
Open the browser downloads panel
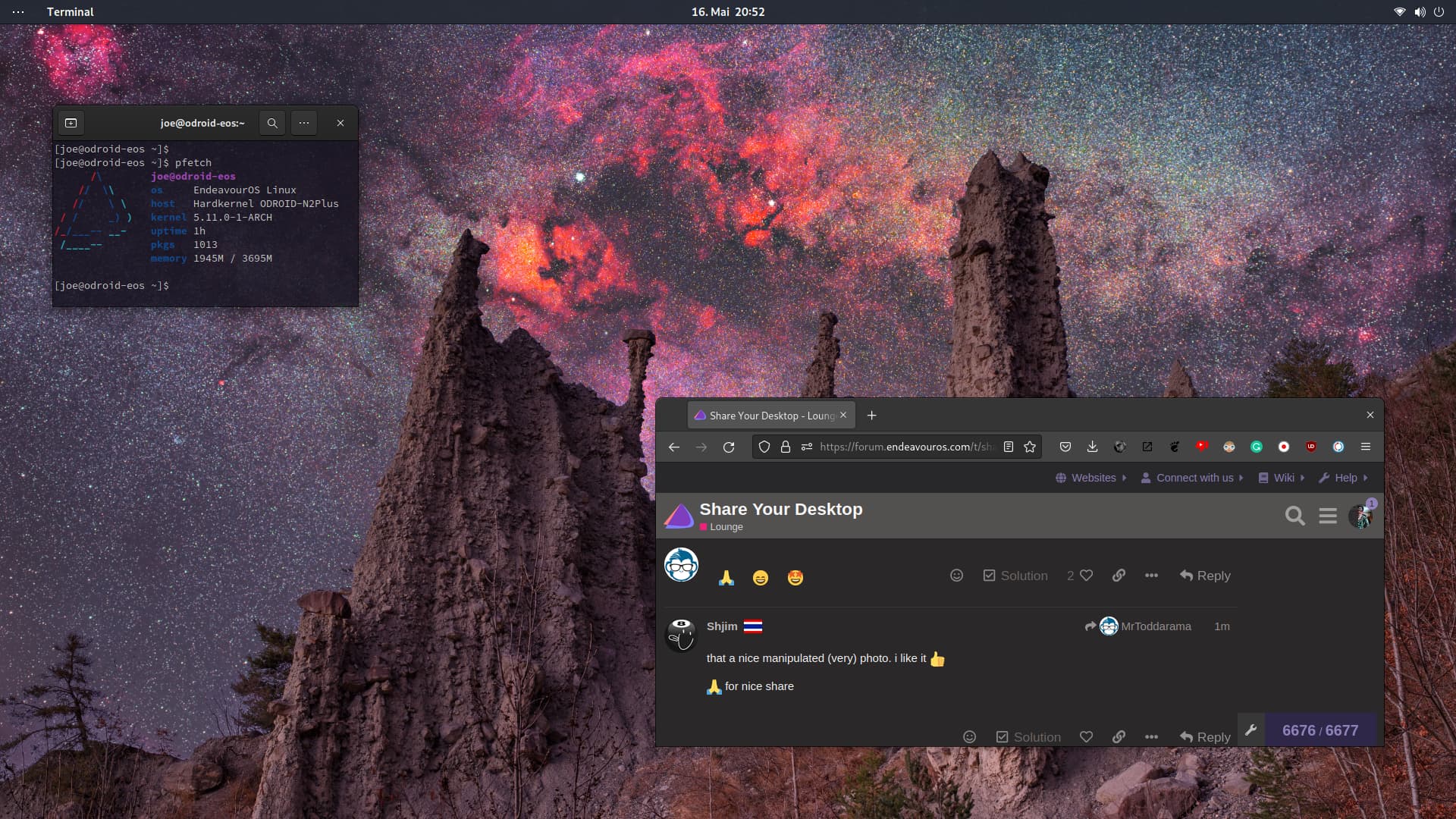(1093, 447)
